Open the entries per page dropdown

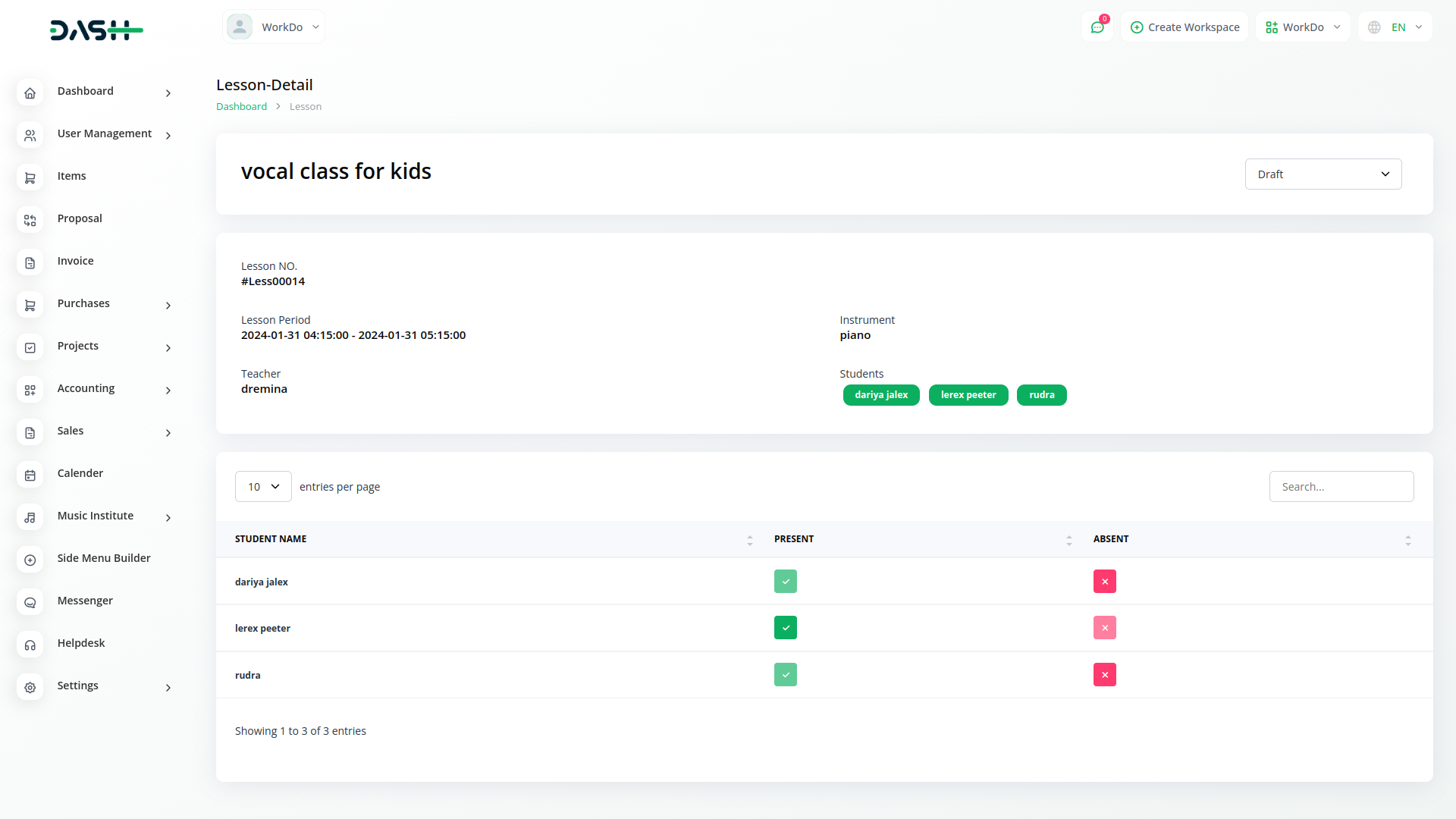(263, 487)
